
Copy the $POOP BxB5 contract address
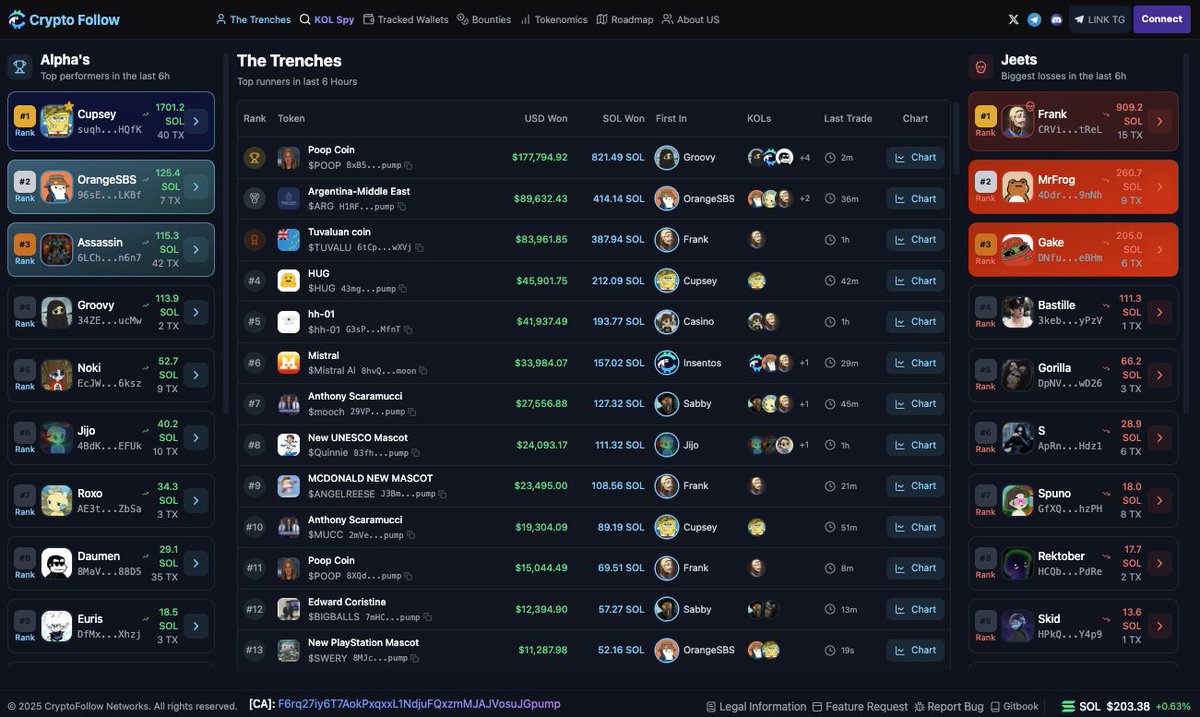coord(408,165)
